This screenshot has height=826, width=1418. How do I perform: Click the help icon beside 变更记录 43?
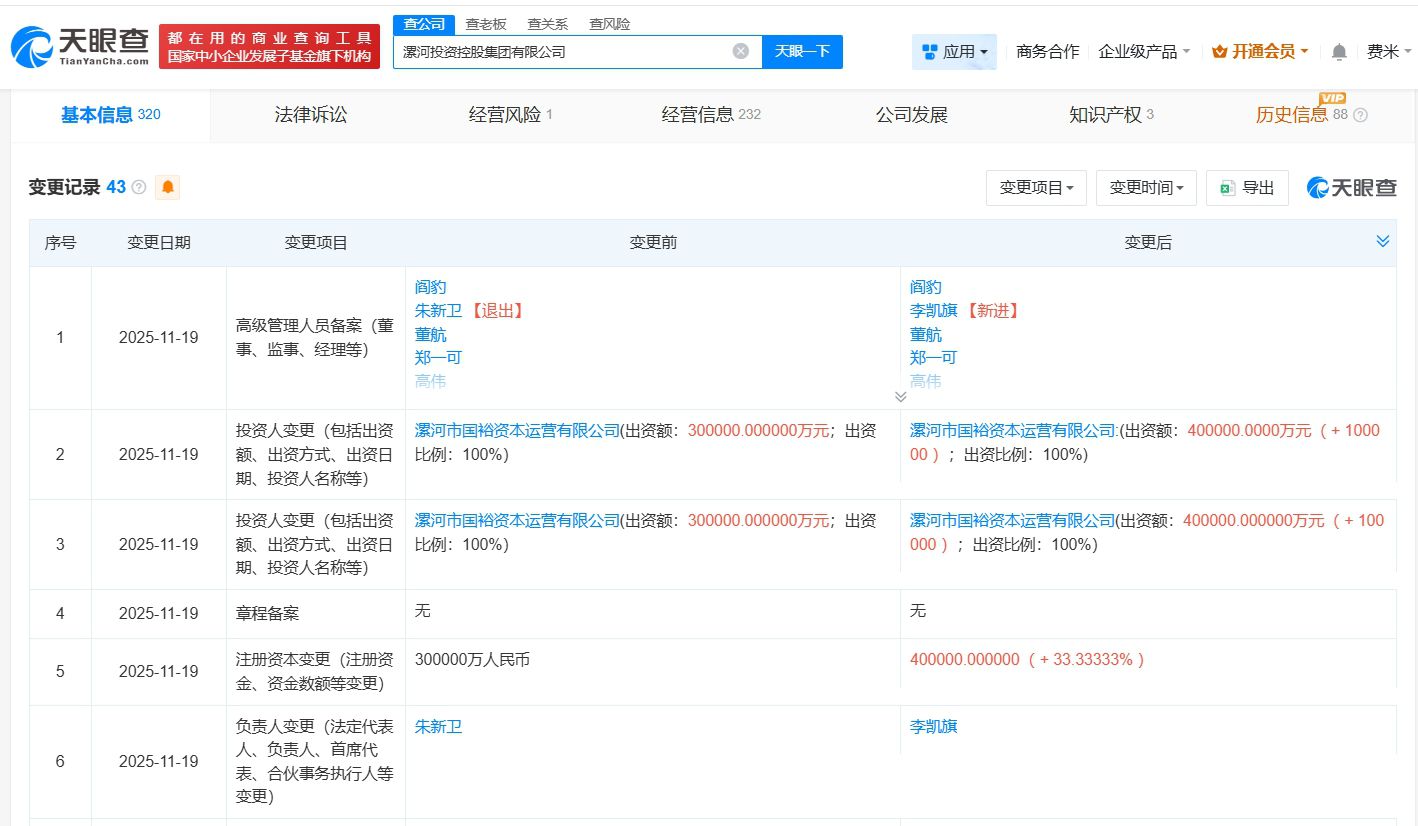(x=139, y=188)
